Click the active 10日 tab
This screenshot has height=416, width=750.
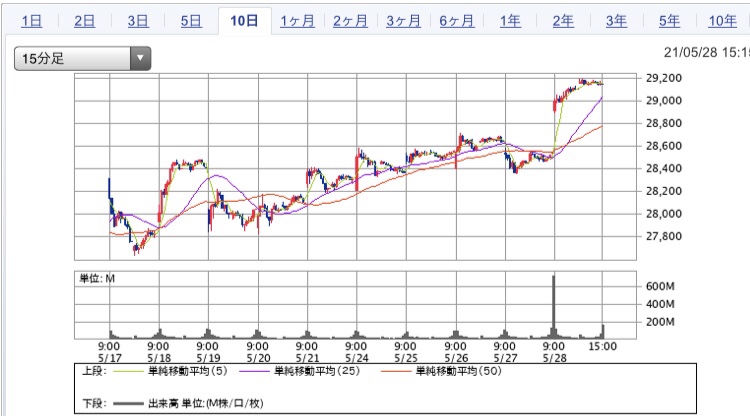[244, 21]
